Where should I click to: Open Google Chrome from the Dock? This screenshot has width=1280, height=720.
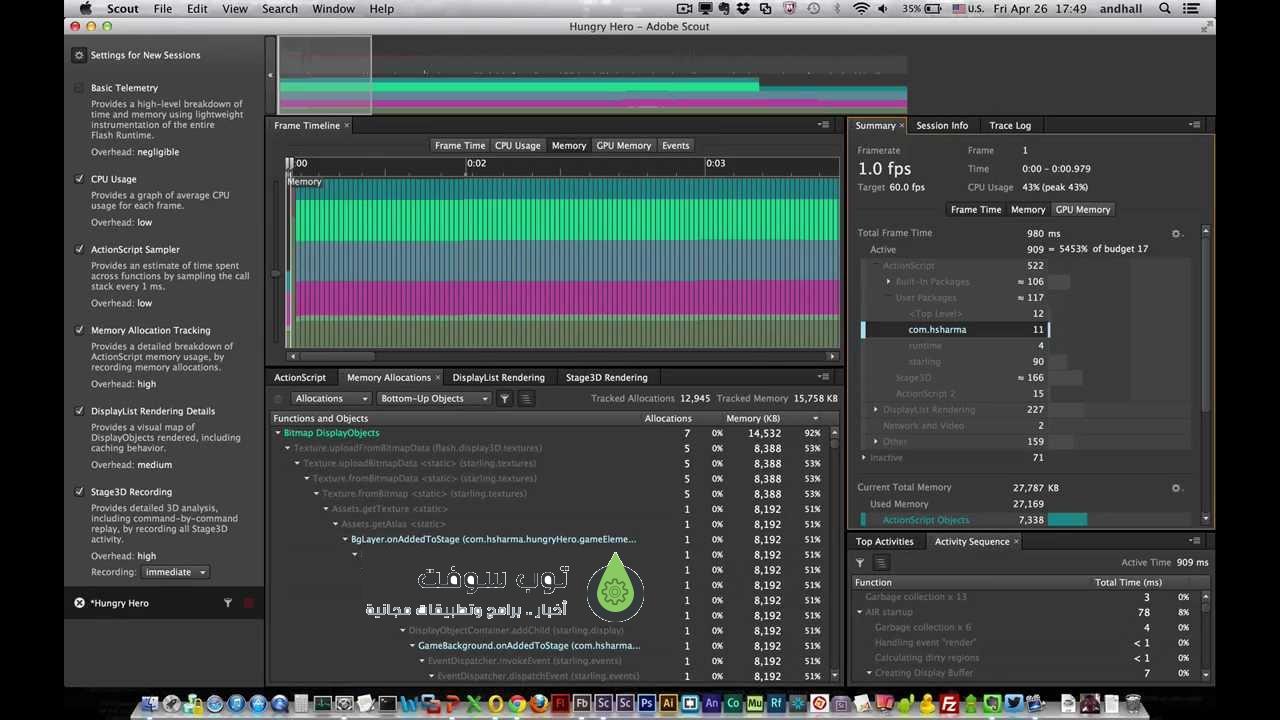pyautogui.click(x=517, y=704)
